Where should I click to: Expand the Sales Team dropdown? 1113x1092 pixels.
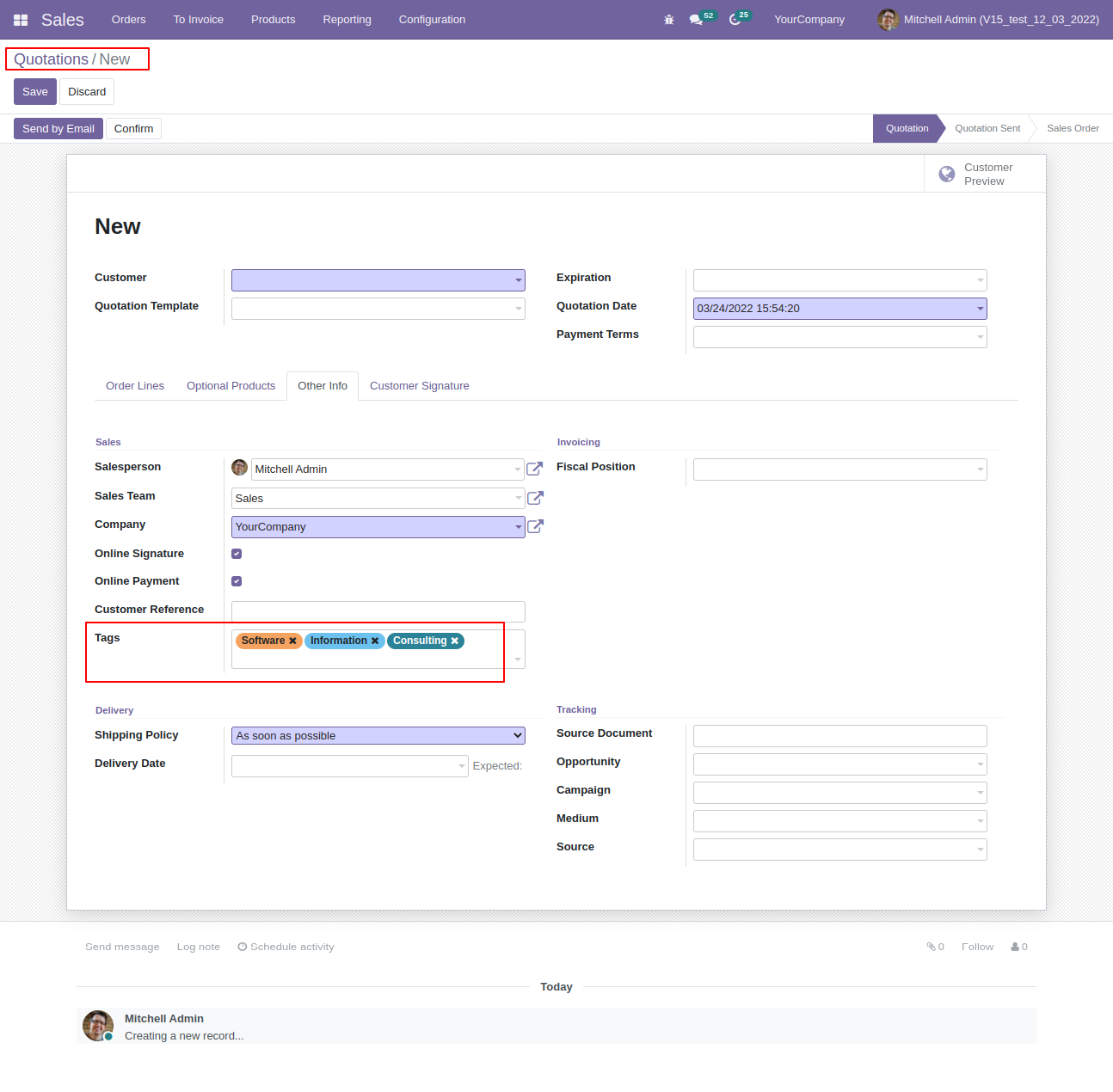(519, 499)
